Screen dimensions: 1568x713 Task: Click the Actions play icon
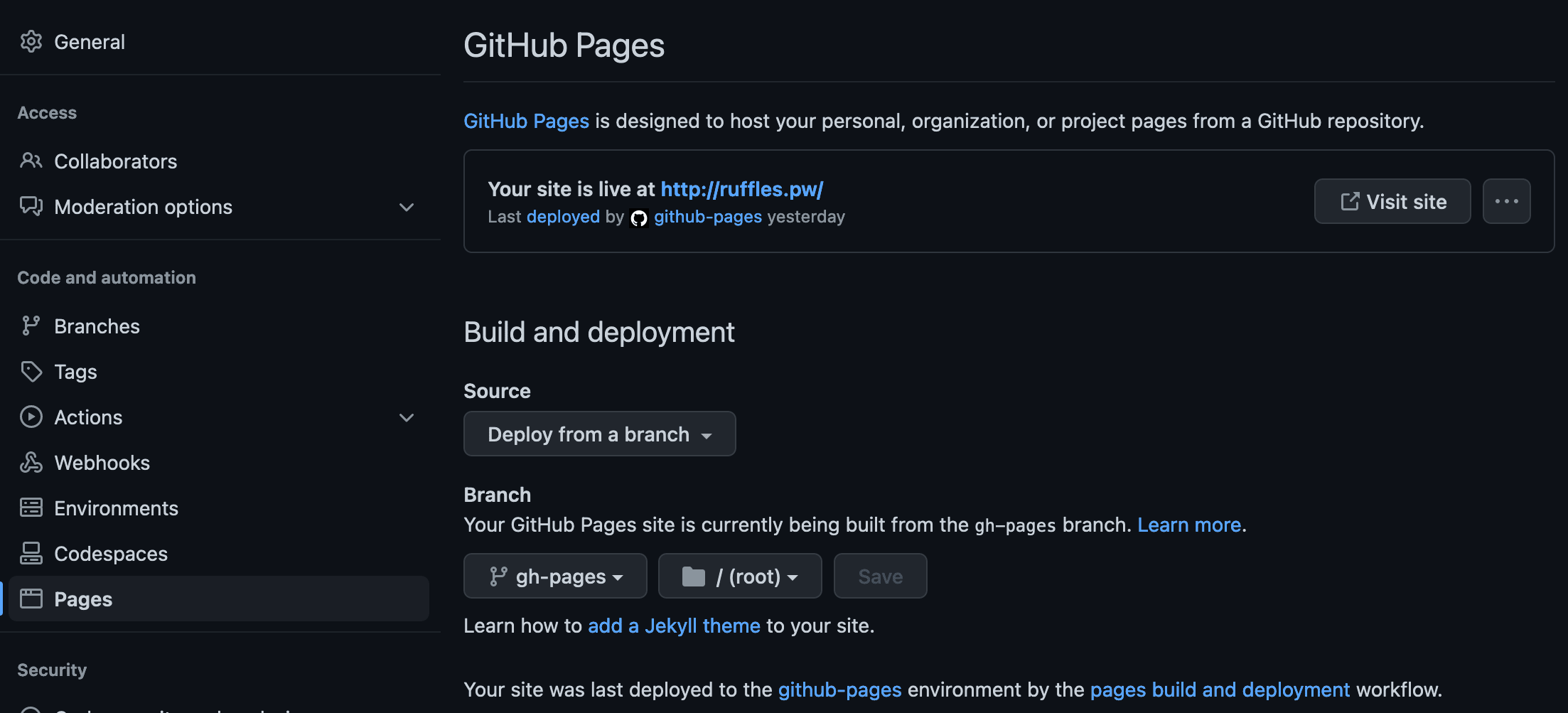31,417
